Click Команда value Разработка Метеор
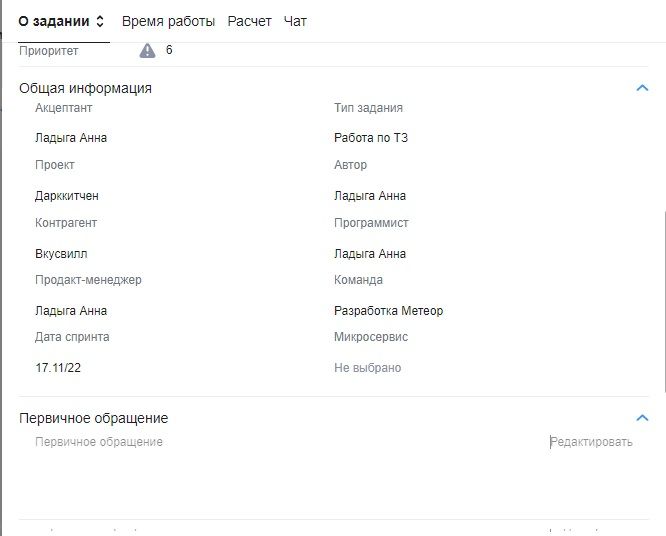This screenshot has height=536, width=666. point(388,311)
